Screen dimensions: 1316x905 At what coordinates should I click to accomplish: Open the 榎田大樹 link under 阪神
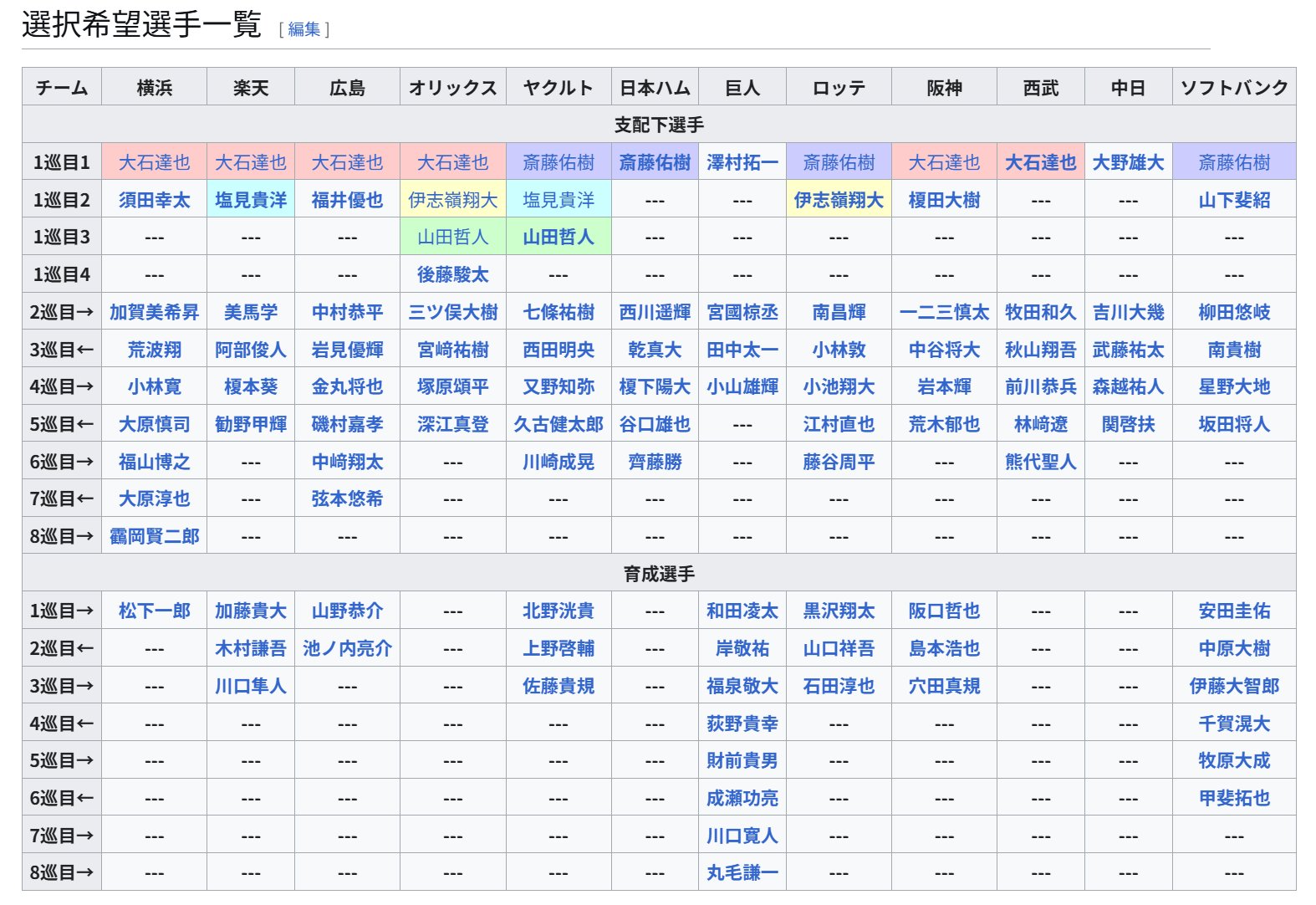[x=943, y=200]
